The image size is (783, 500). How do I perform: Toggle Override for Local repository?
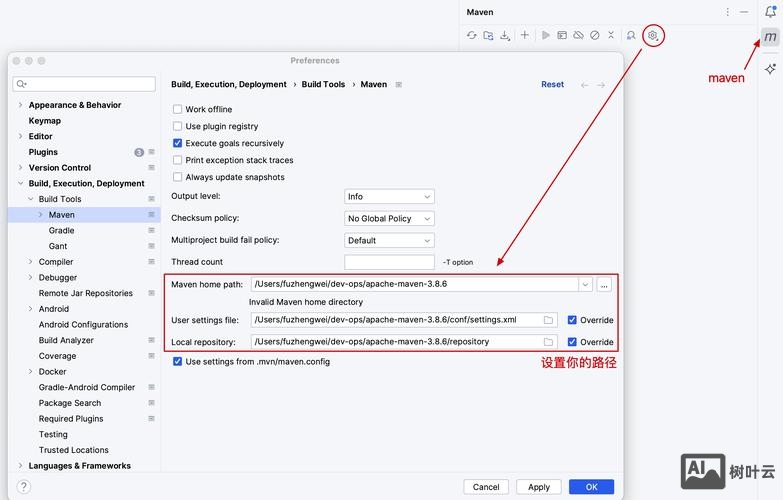pos(572,342)
